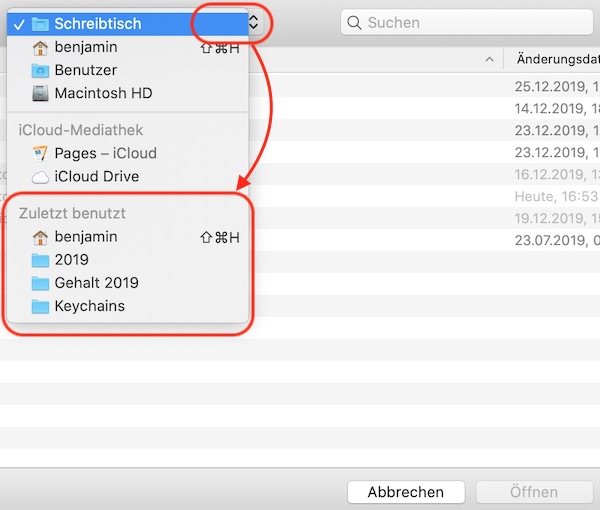The width and height of the screenshot is (600, 510).
Task: Choose the upper benjamin home entry
Action: pos(128,47)
